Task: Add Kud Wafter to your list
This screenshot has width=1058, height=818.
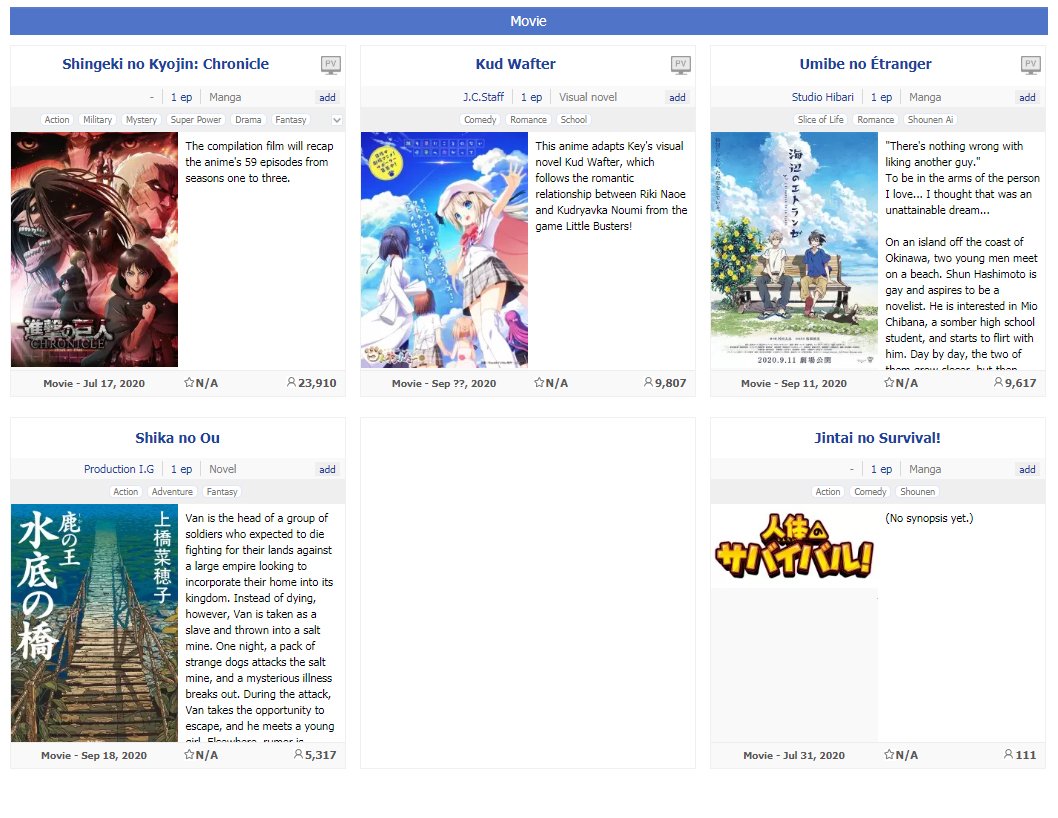Action: point(677,97)
